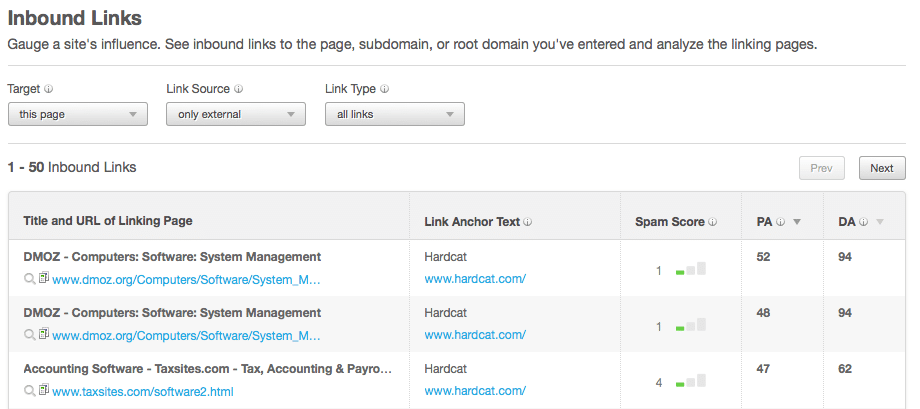Click info icon next to Target label
The image size is (920, 409).
tap(49, 90)
